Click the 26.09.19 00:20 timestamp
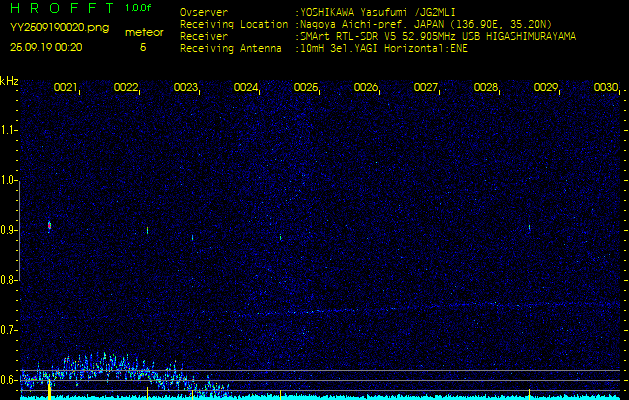Viewport: 629px width, 400px height. (x=46, y=47)
